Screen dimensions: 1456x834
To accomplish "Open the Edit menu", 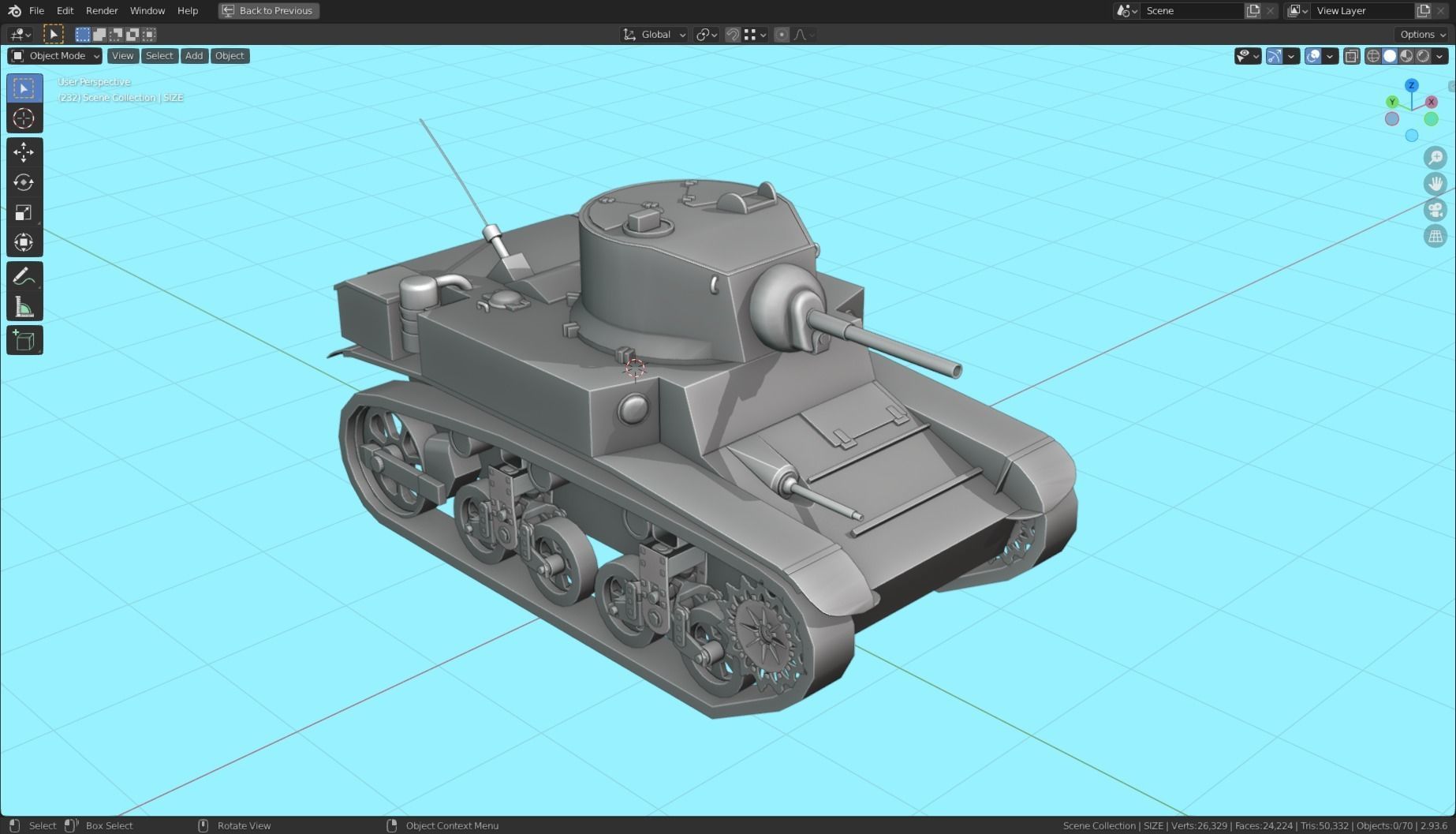I will (65, 10).
